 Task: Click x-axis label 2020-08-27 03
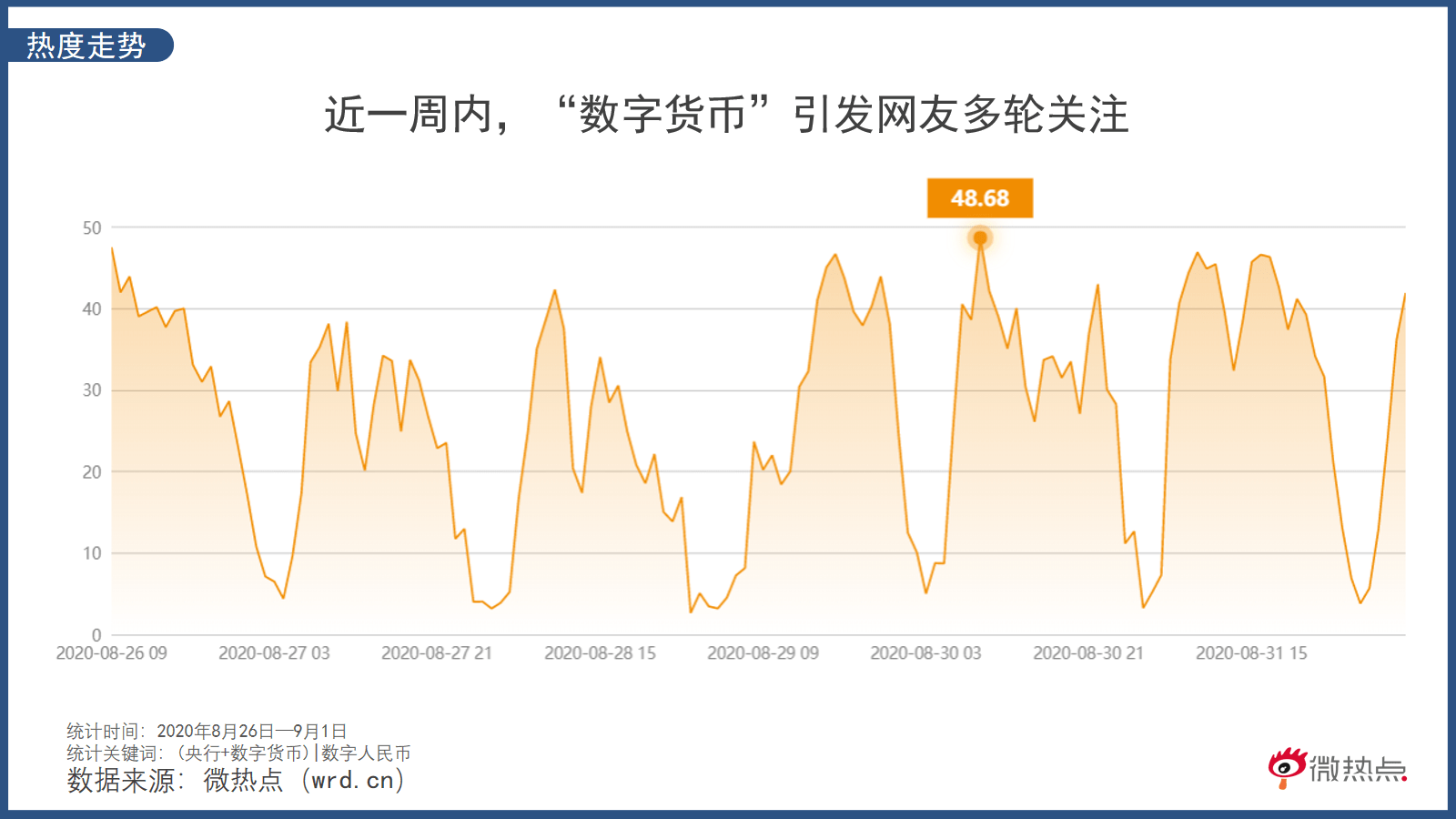(274, 653)
